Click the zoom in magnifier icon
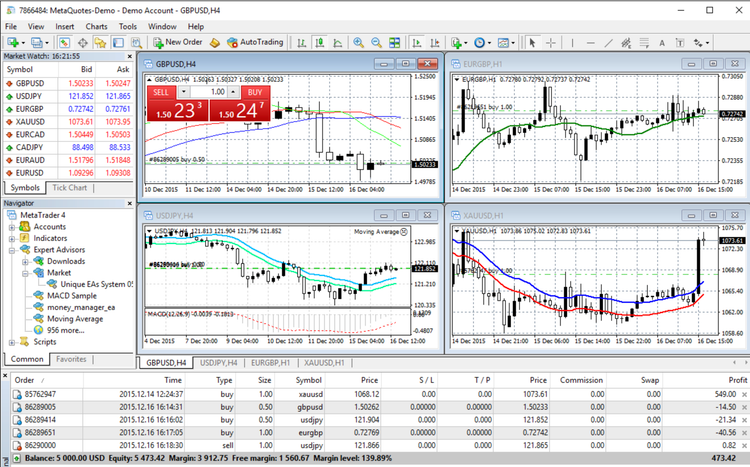This screenshot has width=750, height=467. pos(358,43)
